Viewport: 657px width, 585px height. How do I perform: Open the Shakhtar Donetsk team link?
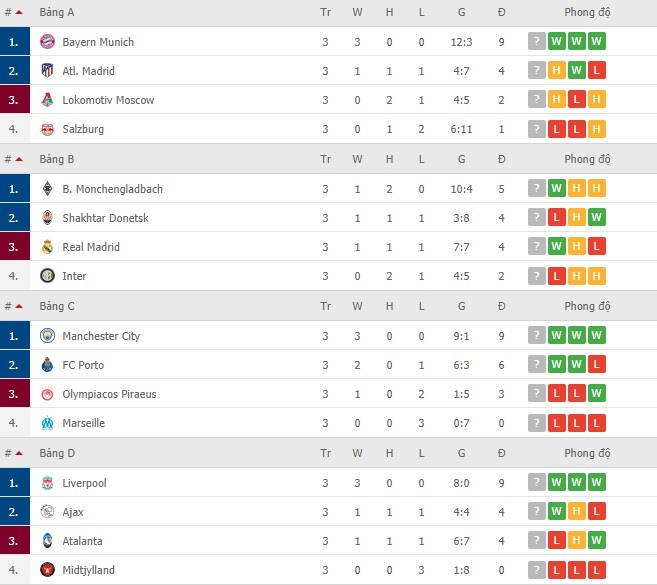(105, 218)
